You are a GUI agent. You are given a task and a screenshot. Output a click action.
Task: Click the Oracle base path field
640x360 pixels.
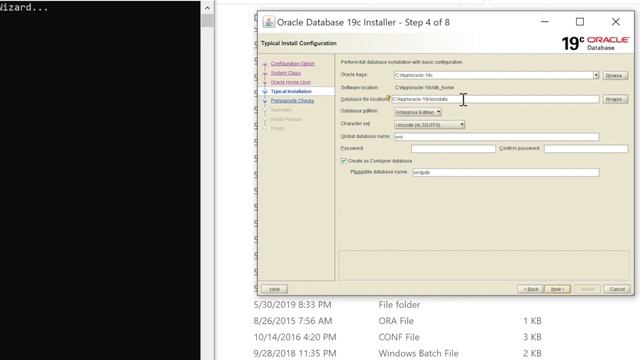[493, 76]
